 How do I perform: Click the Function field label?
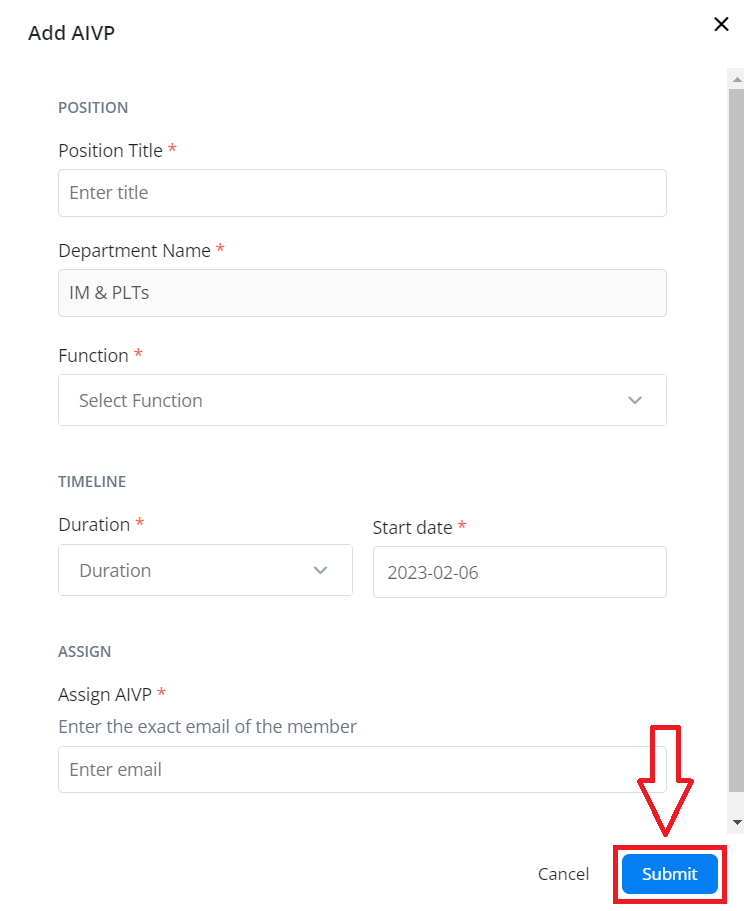tap(93, 356)
